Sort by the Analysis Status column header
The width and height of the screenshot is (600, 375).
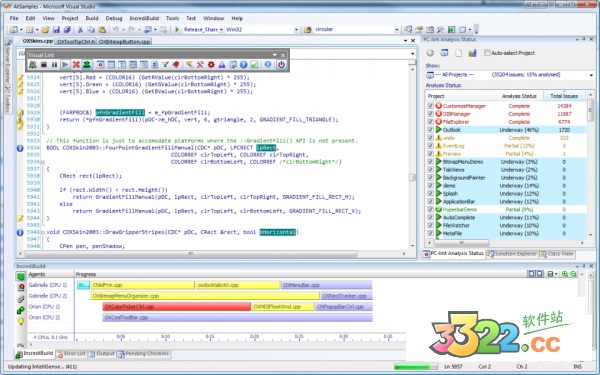[519, 96]
